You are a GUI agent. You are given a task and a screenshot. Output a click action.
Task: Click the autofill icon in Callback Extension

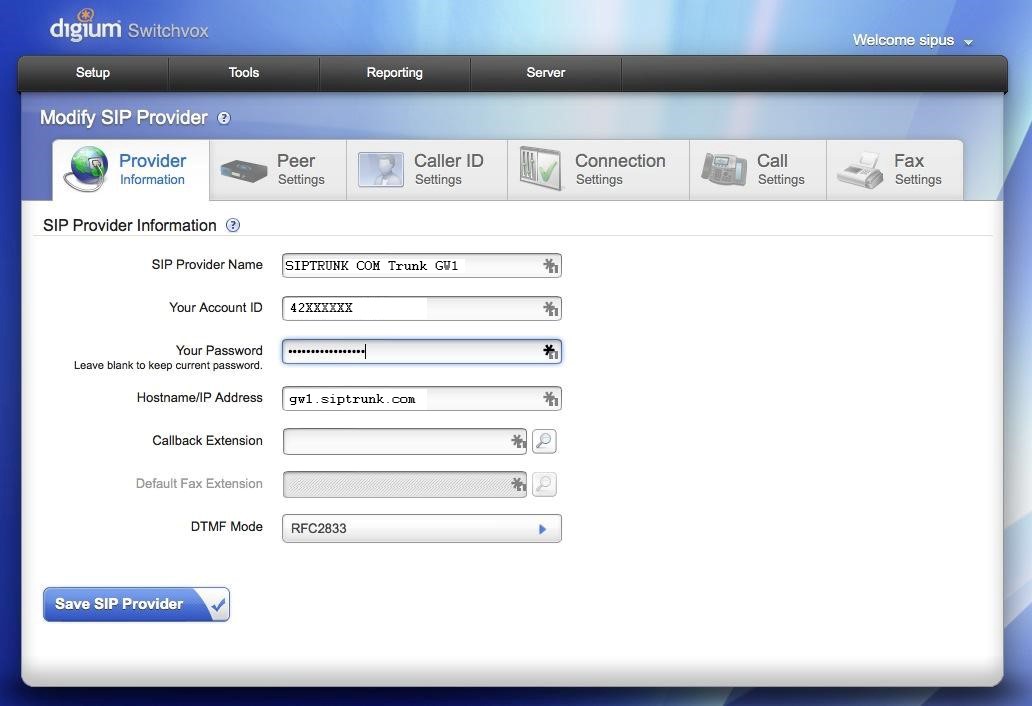pos(519,441)
